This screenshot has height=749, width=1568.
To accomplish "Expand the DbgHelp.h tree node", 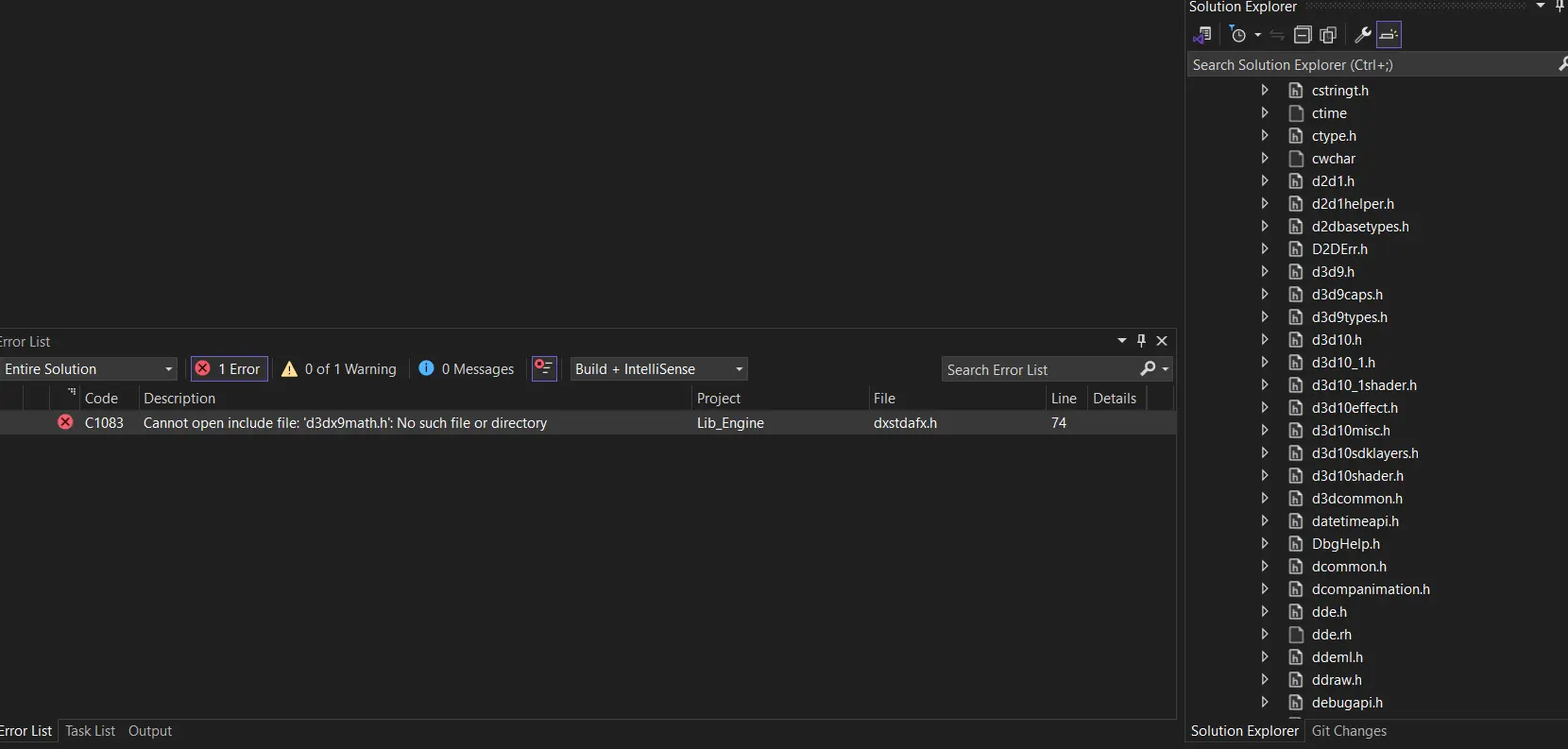I will coord(1265,544).
